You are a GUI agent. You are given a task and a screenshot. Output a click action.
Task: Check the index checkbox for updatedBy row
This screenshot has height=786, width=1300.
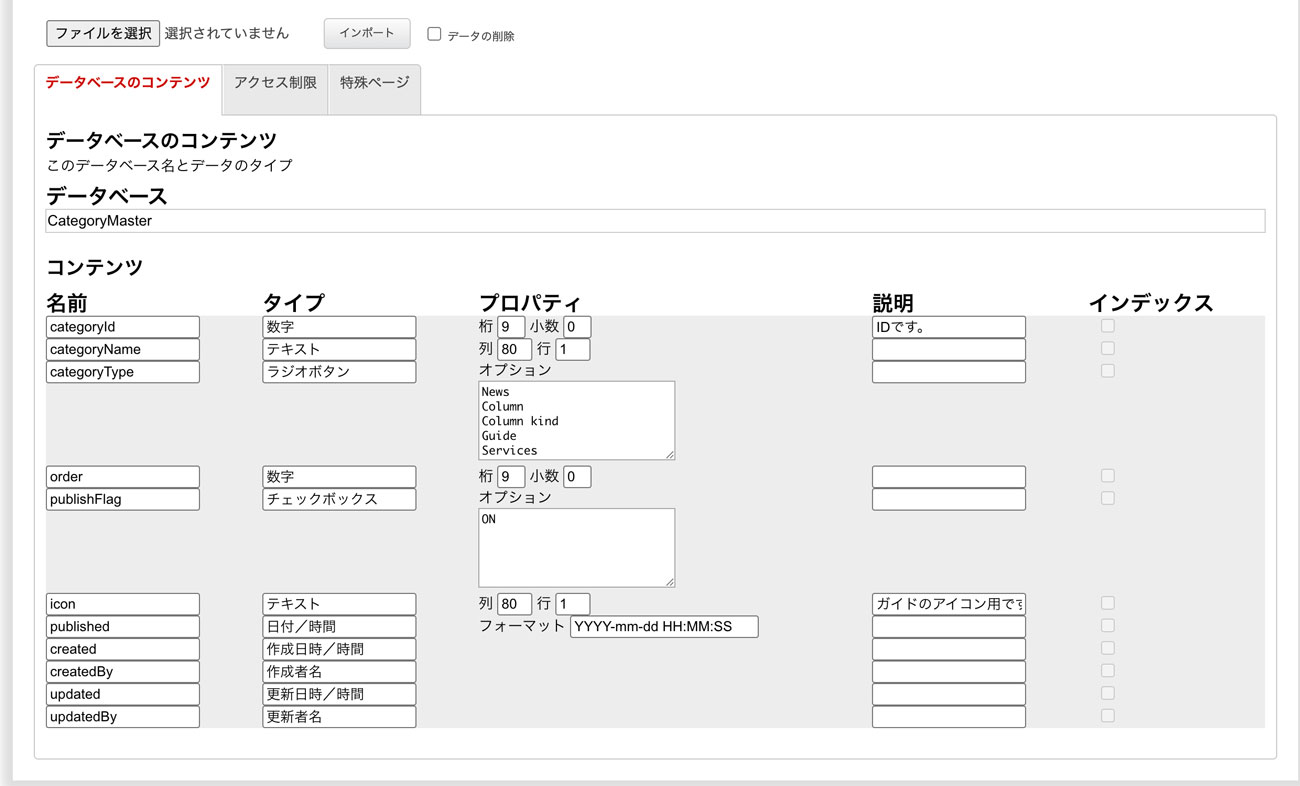point(1107,715)
